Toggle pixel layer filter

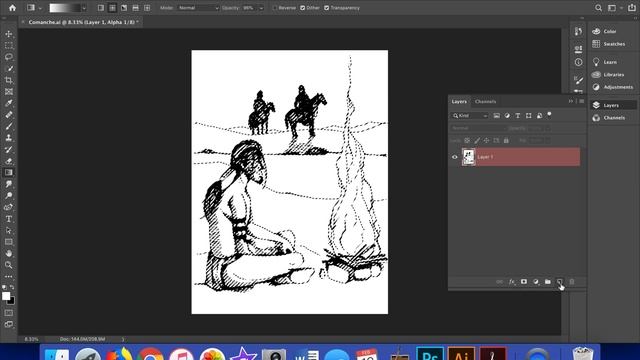tap(497, 116)
